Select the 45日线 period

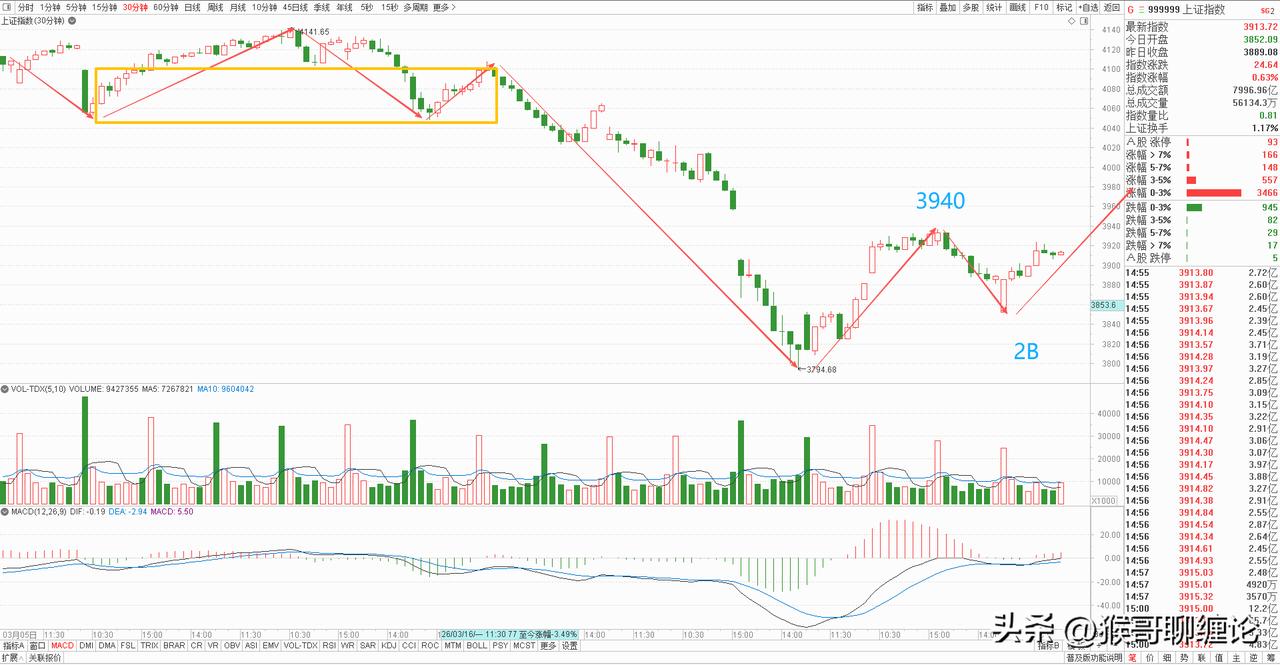point(295,7)
